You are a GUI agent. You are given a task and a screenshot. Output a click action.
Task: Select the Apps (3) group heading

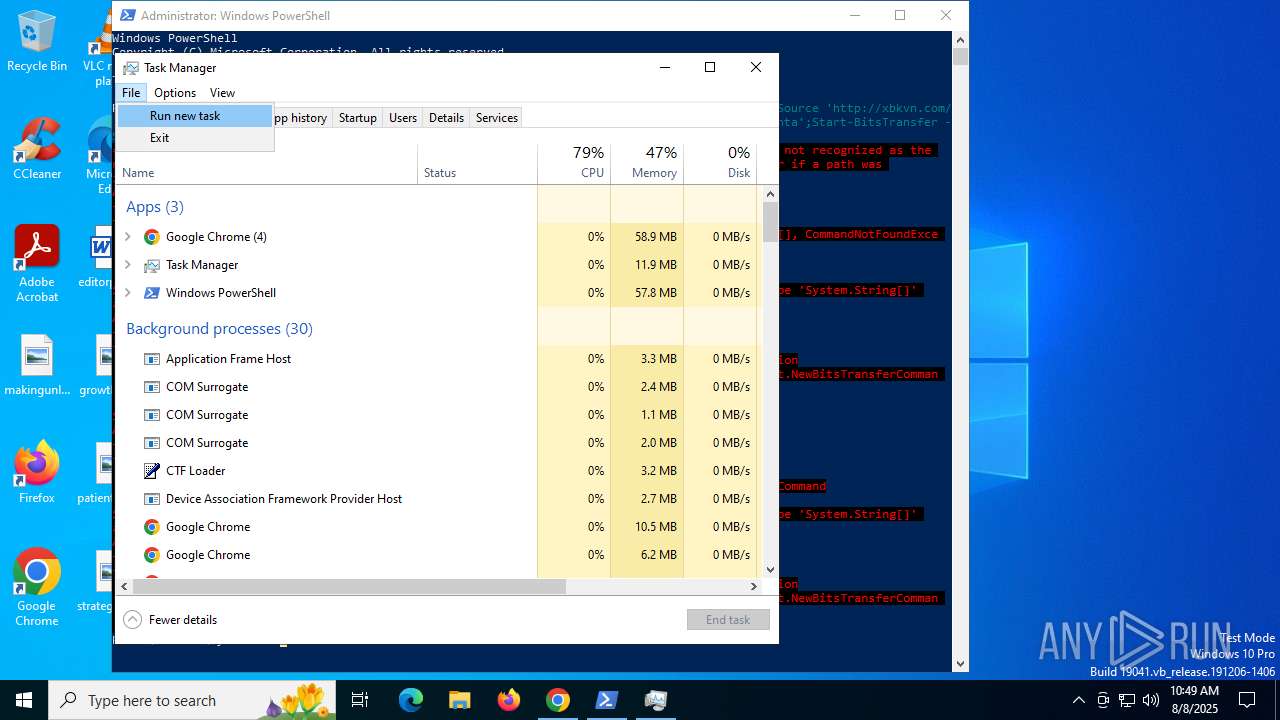[x=155, y=207]
